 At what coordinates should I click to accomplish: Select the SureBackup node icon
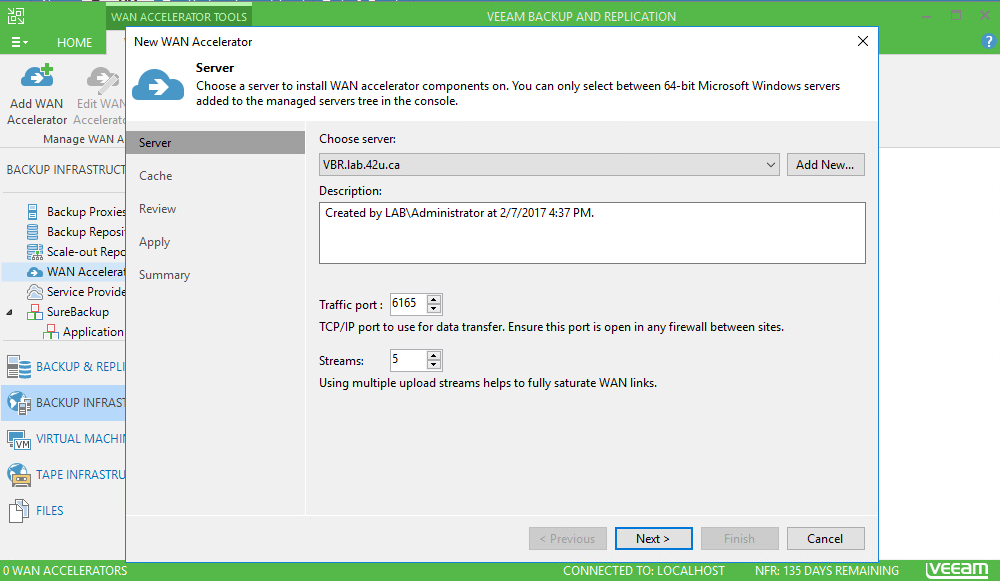coord(35,312)
